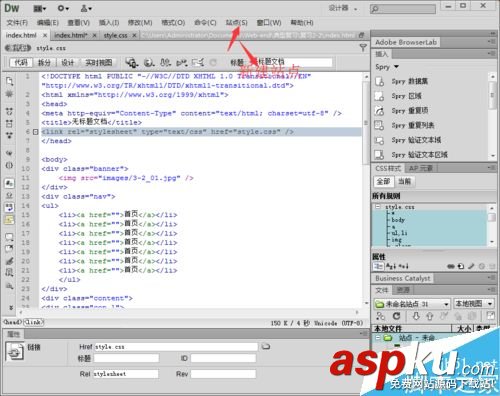This screenshot has height=396, width=500.
Task: Select All mode in CSS Styles
Action: click(x=383, y=181)
